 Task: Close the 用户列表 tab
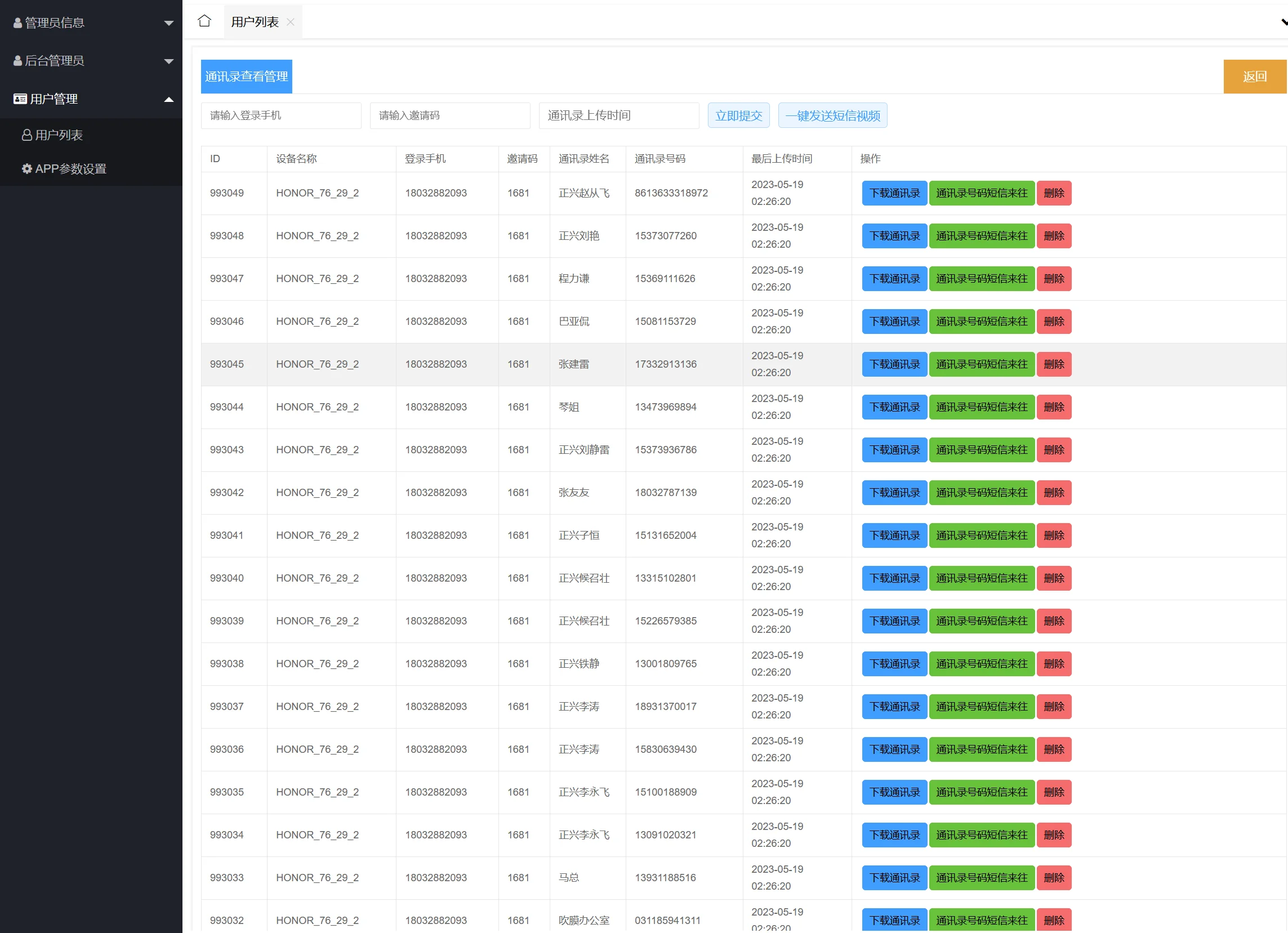[290, 22]
